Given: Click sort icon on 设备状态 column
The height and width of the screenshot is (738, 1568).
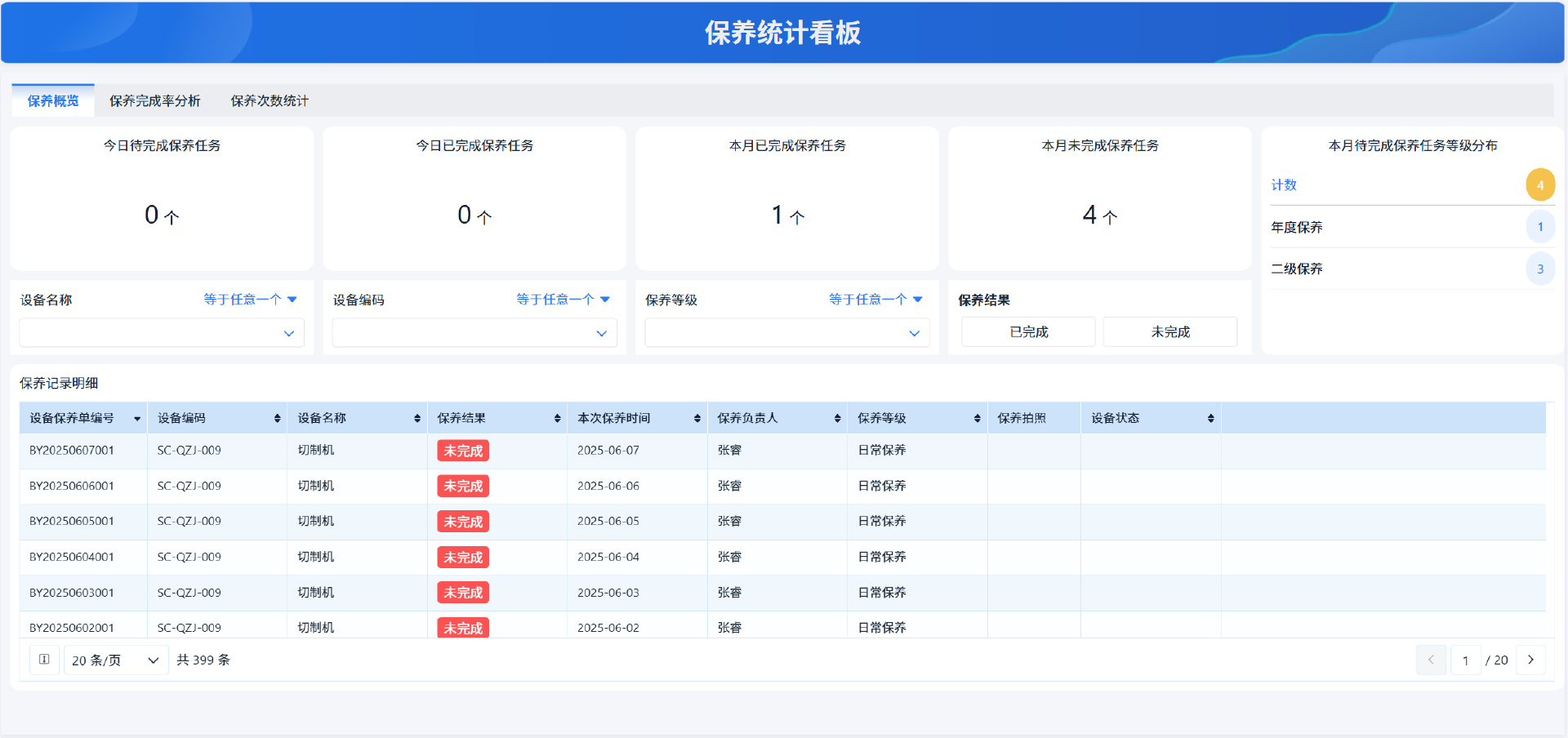Looking at the screenshot, I should 1211,419.
